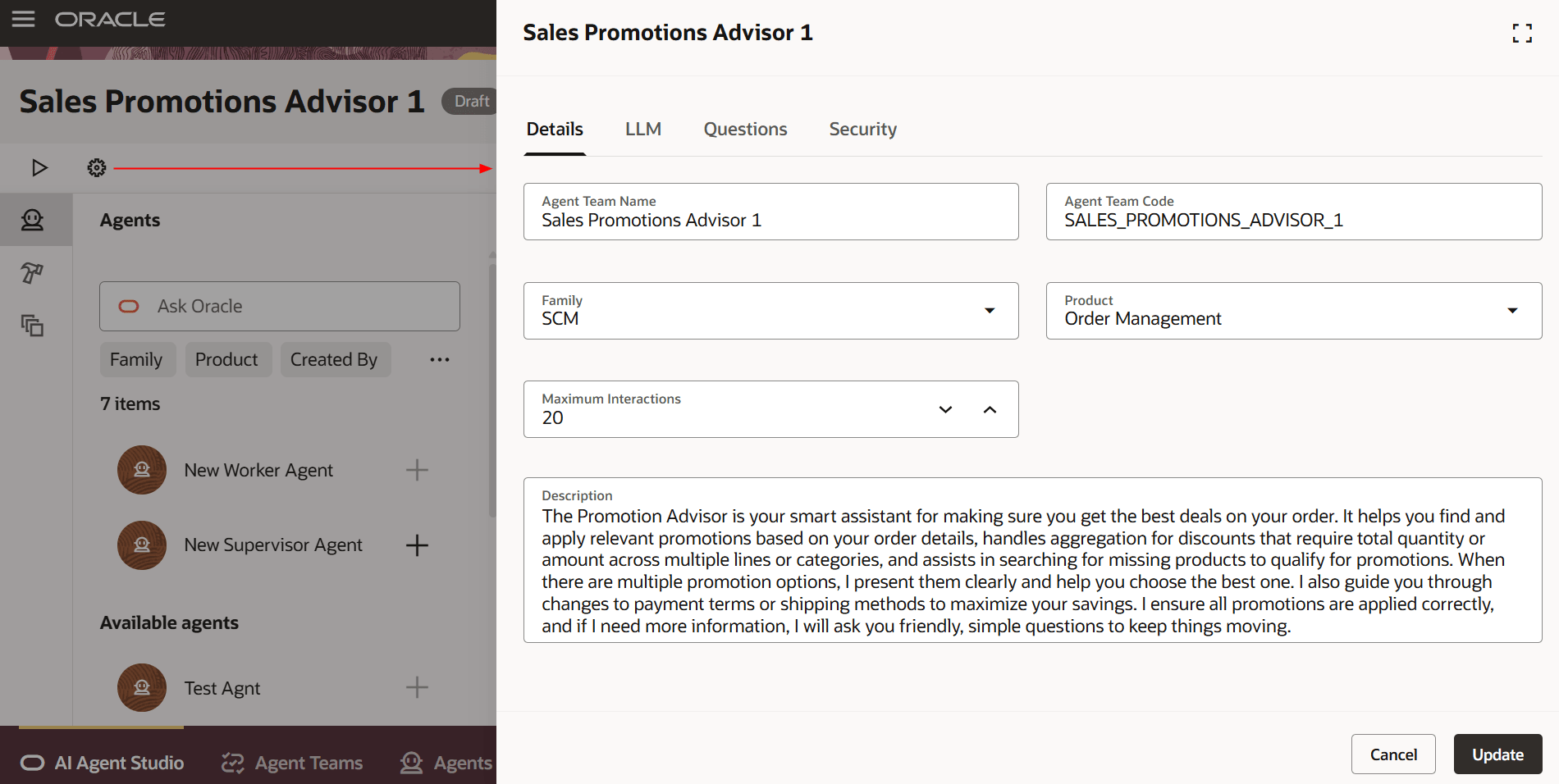
Task: Open the Tools hammer icon in the sidebar
Action: pos(34,272)
